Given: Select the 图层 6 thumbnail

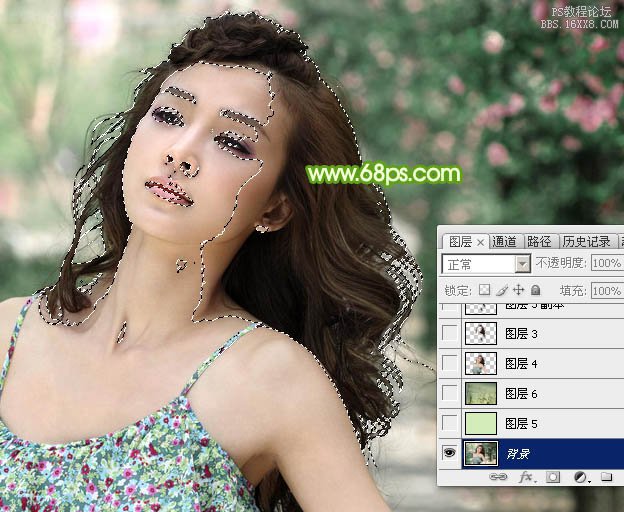Looking at the screenshot, I should pos(481,393).
